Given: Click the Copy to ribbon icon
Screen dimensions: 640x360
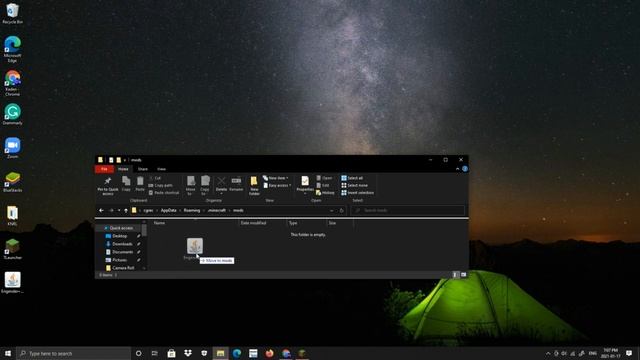Looking at the screenshot, I should coord(205,186).
